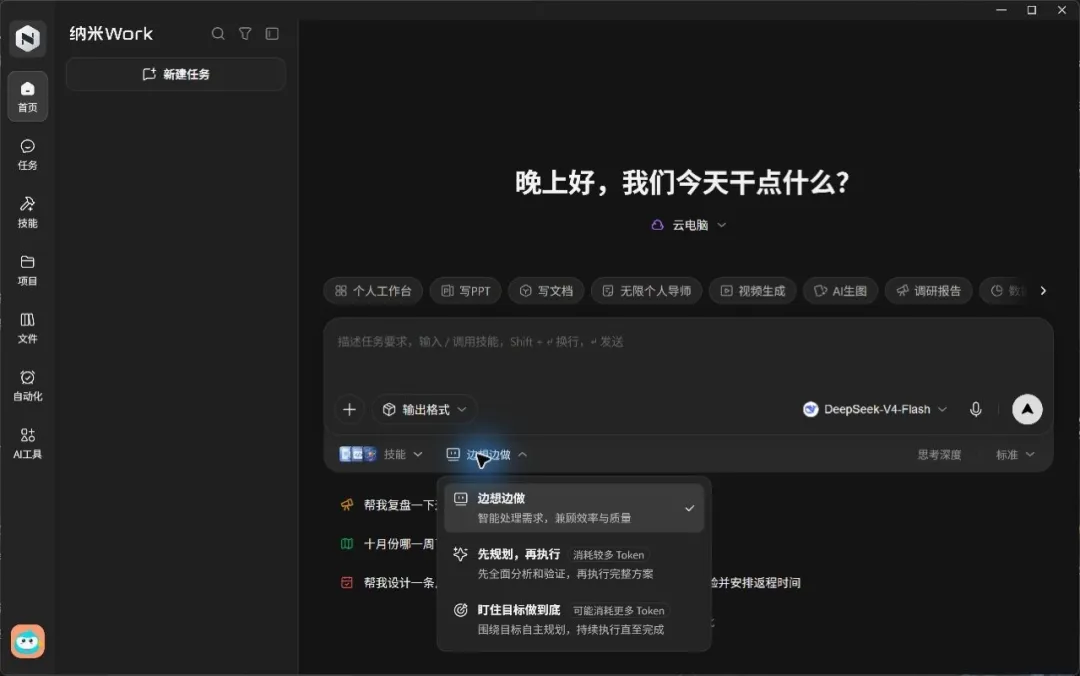Viewport: 1080px width, 676px height.
Task: Click the 纳米Work logo icon
Action: click(28, 38)
